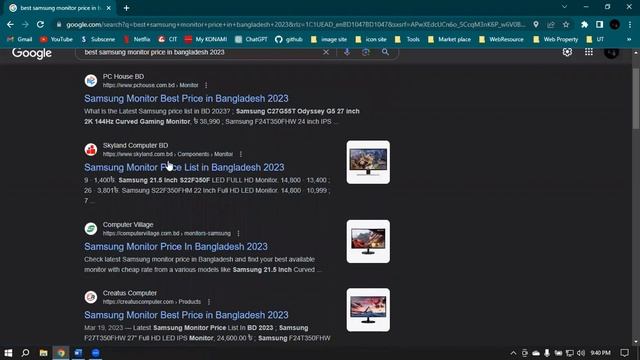Click the PC House BD site favicon
The width and height of the screenshot is (640, 360).
[x=91, y=81]
